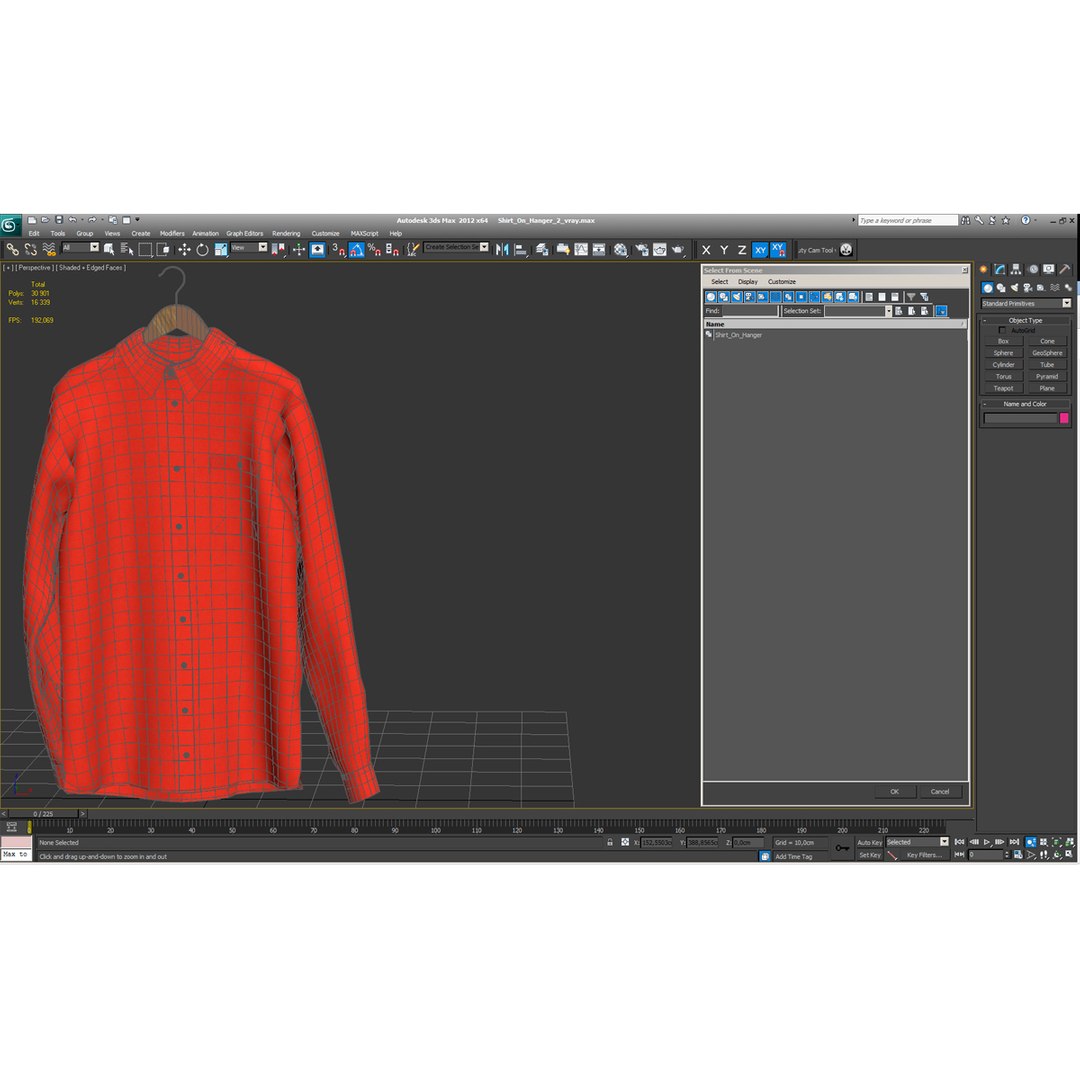Image resolution: width=1080 pixels, height=1080 pixels.
Task: Click the Mirror tool icon
Action: click(x=502, y=249)
